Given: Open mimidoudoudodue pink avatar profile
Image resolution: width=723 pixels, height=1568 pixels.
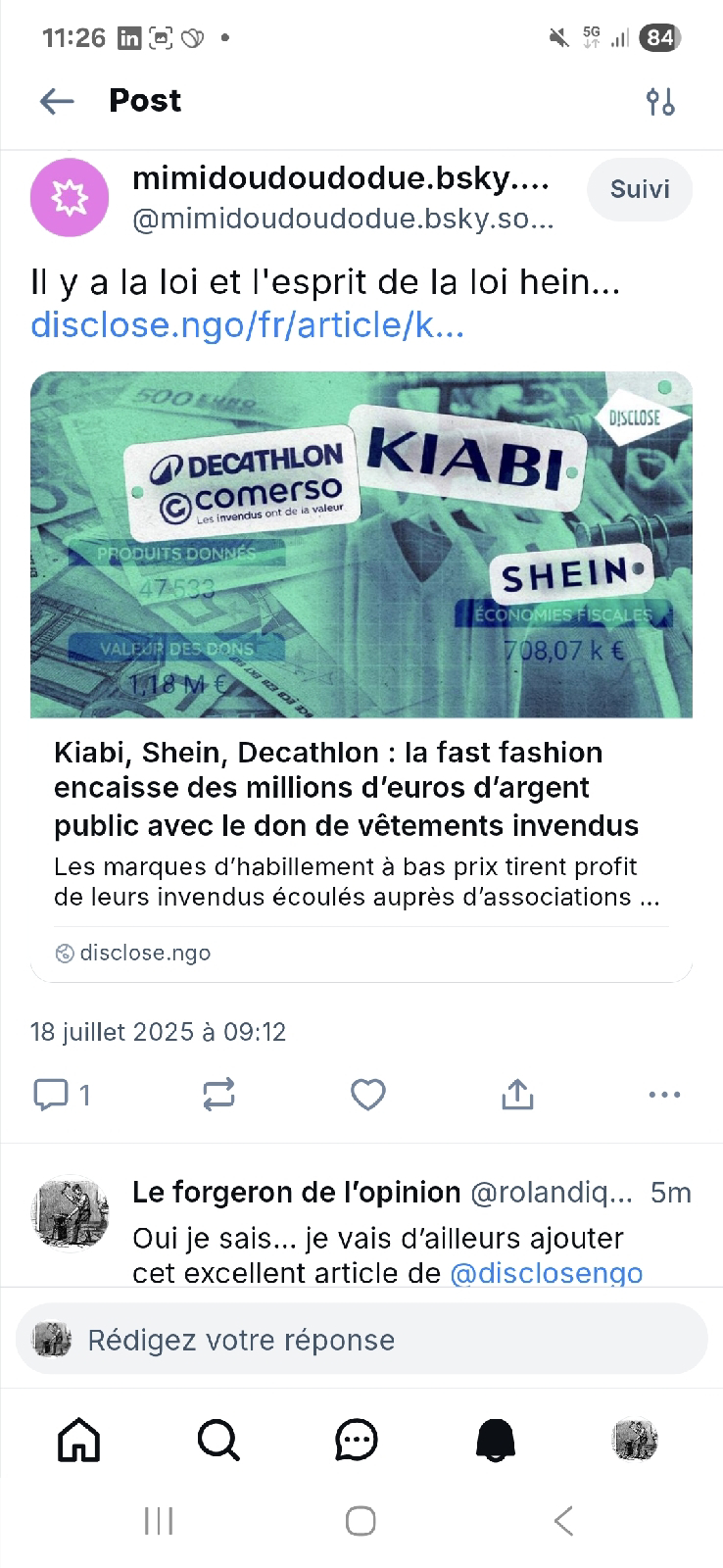Looking at the screenshot, I should [70, 197].
